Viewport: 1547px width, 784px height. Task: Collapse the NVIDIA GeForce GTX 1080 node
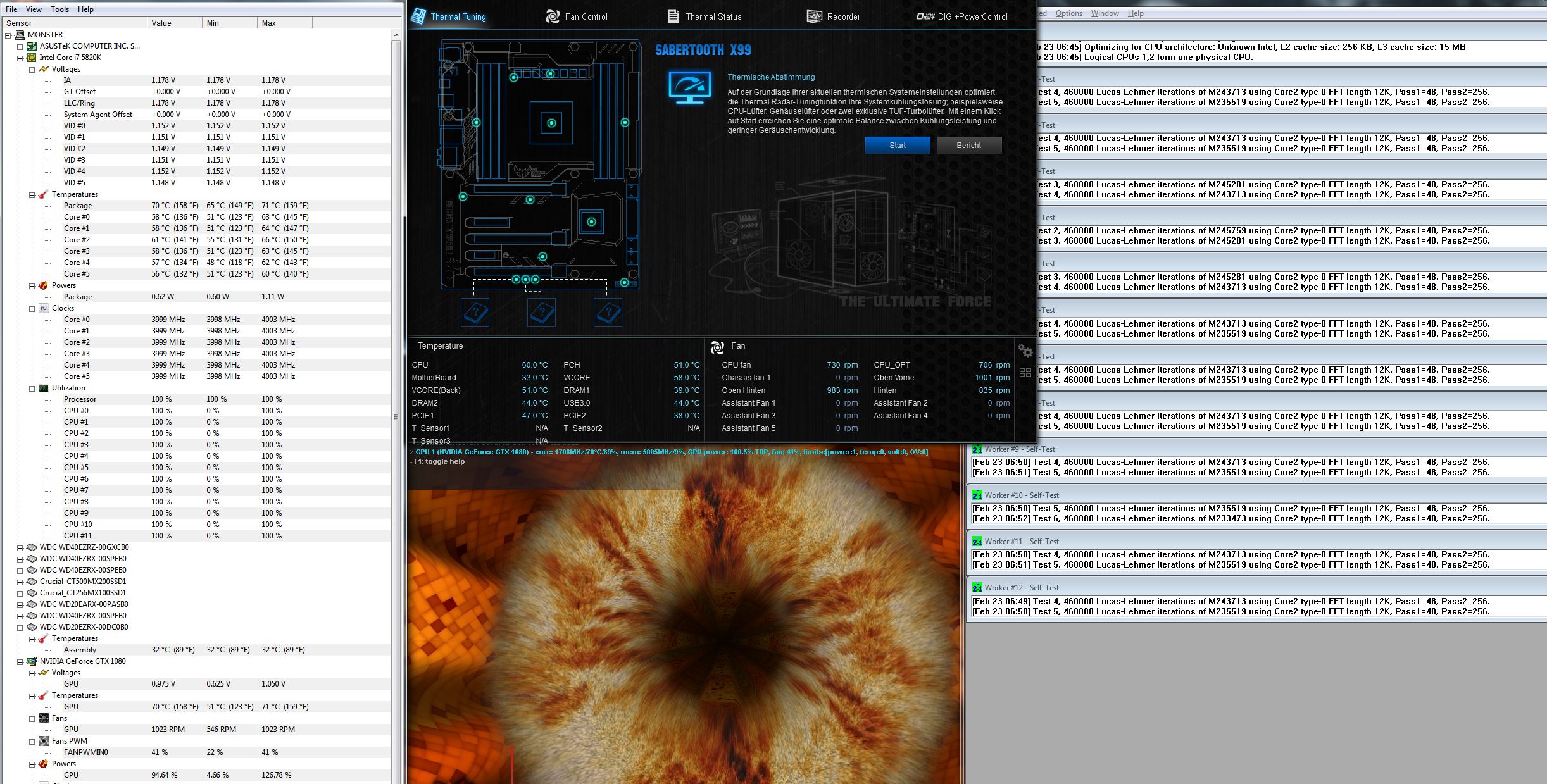click(20, 661)
